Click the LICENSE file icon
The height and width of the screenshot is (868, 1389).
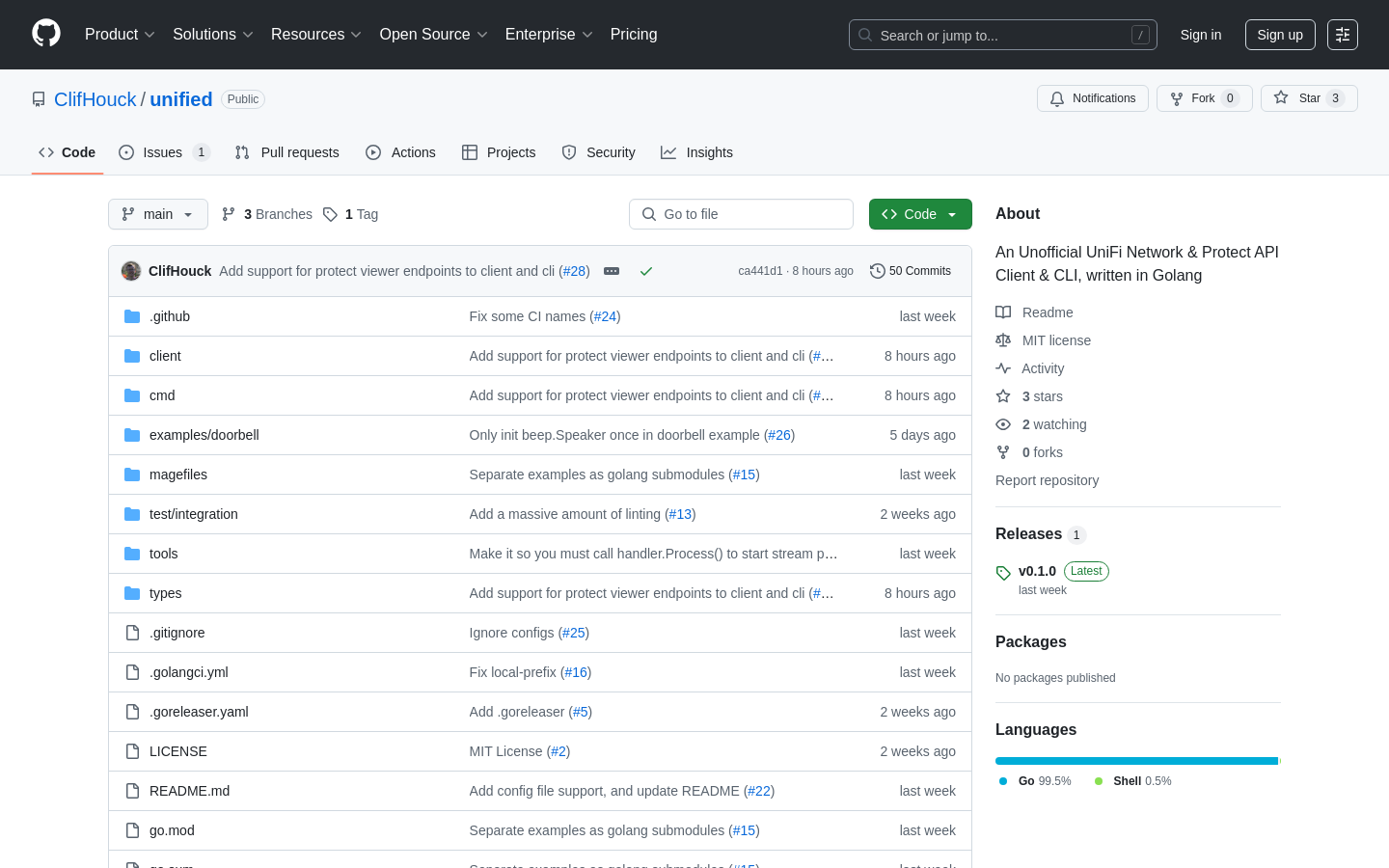tap(132, 751)
